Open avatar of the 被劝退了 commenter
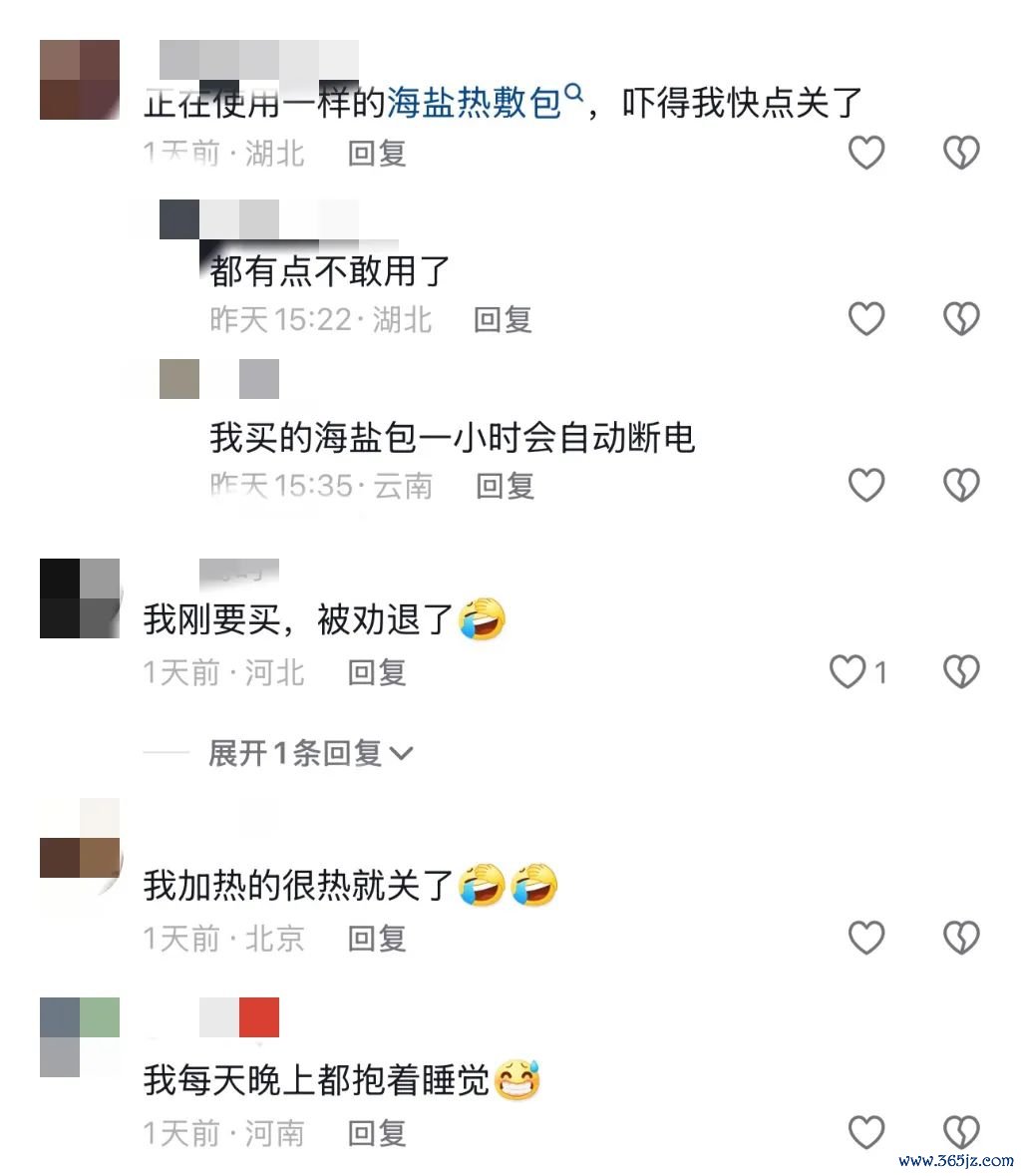 pos(80,597)
